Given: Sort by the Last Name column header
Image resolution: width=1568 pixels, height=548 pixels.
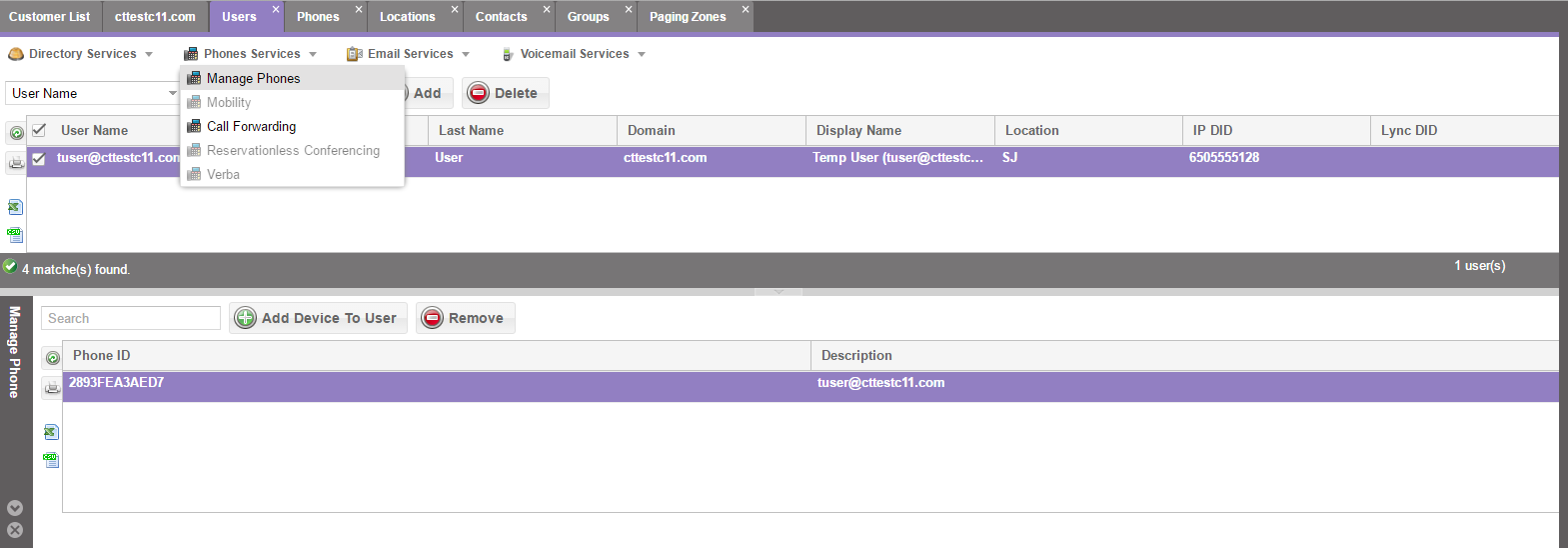Looking at the screenshot, I should (x=522, y=130).
